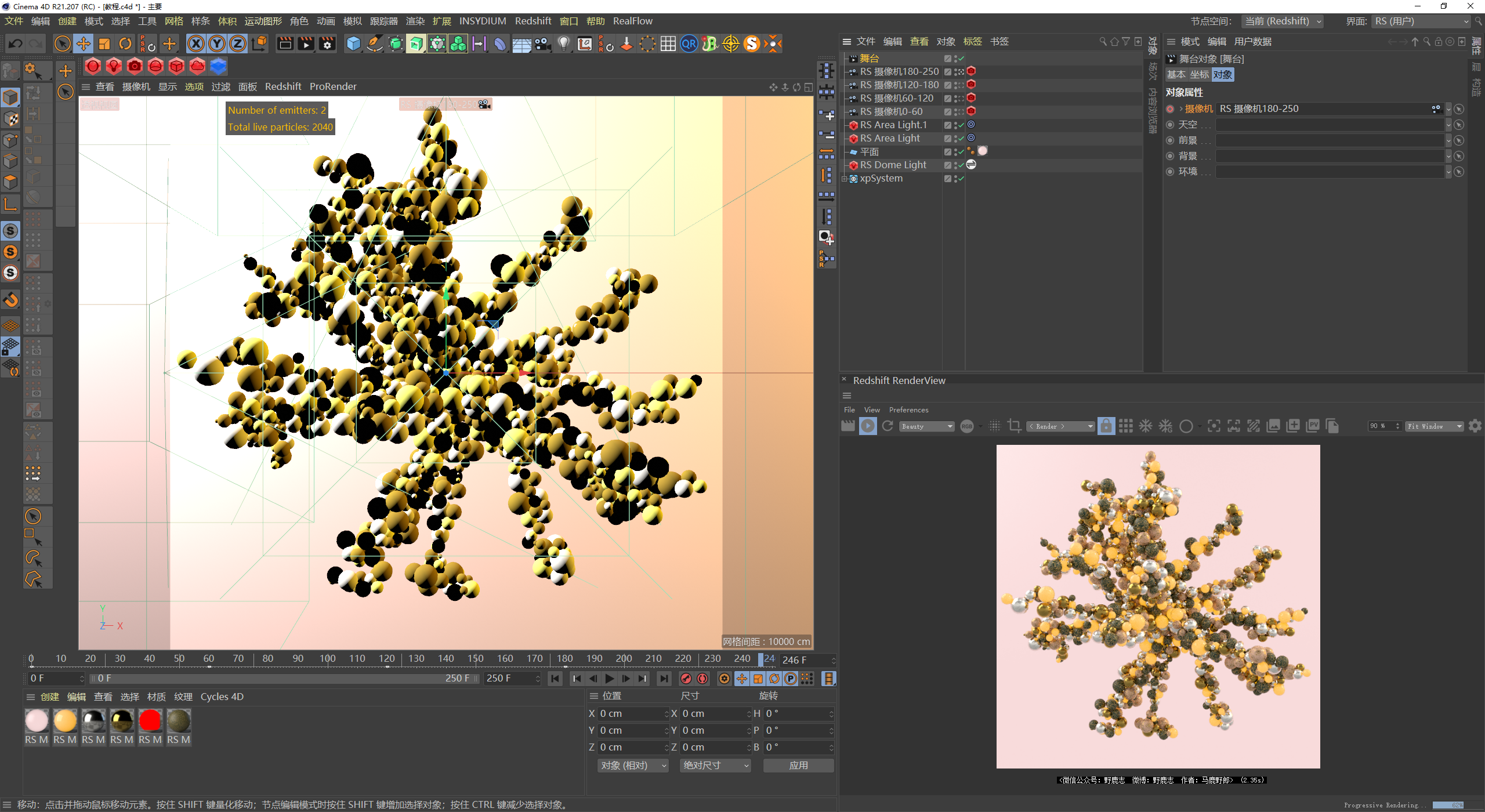
Task: Switch to 基本 attribute tab
Action: (x=1176, y=74)
